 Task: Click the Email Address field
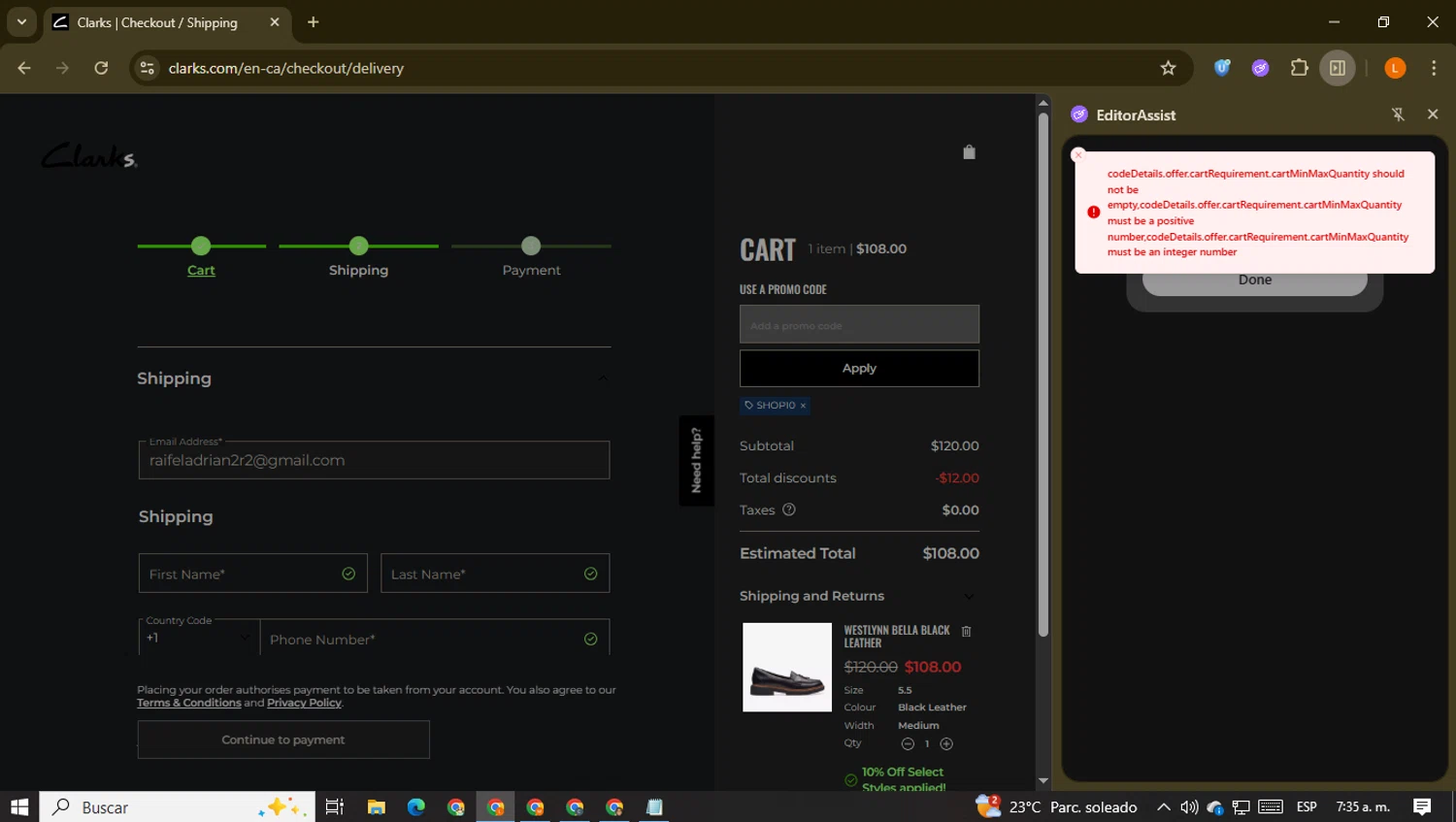click(374, 460)
